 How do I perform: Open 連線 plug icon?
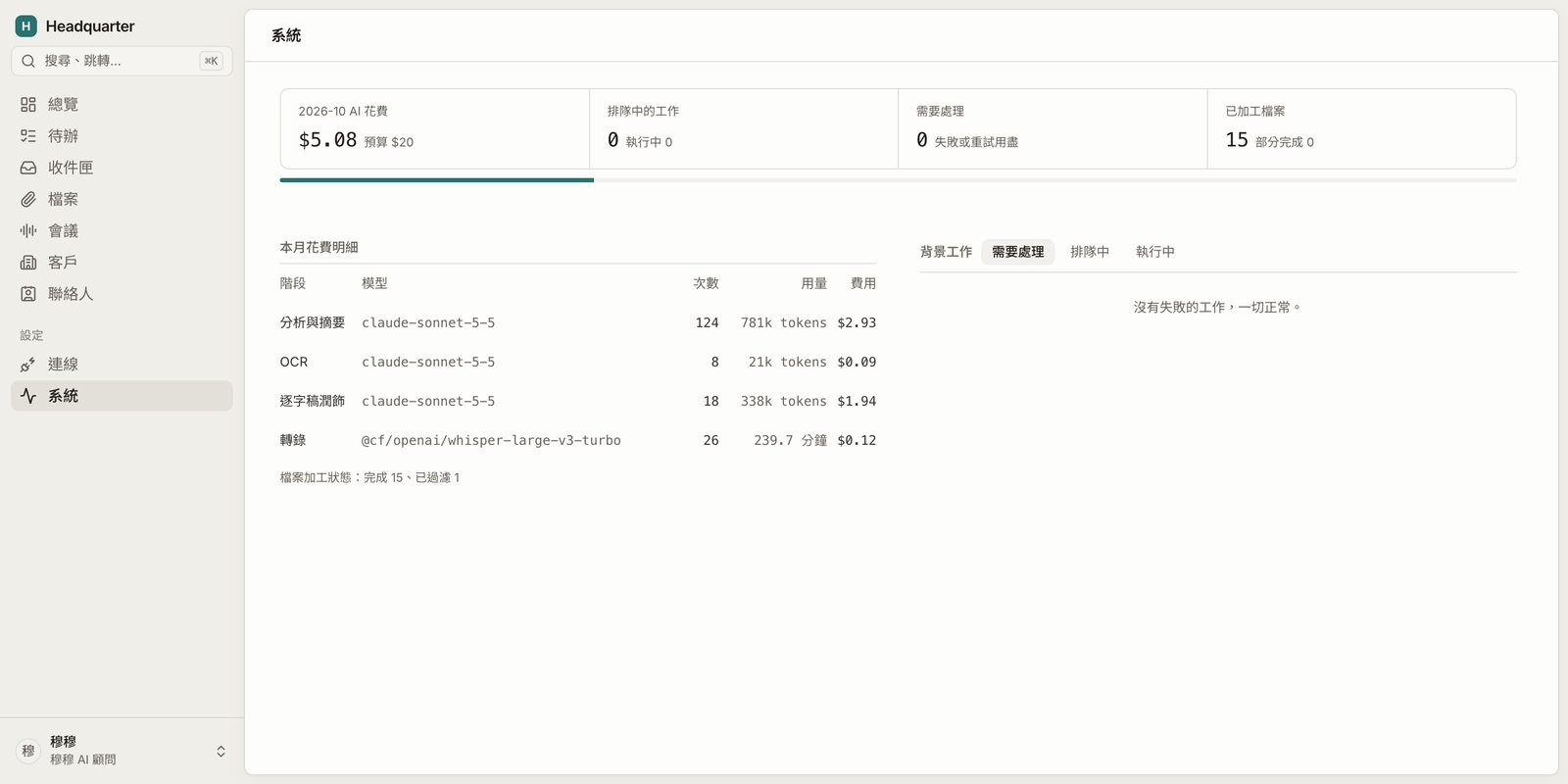[28, 365]
